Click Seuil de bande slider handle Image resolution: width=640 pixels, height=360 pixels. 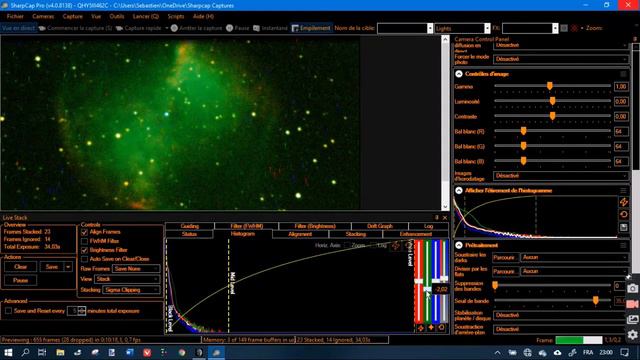coord(596,300)
